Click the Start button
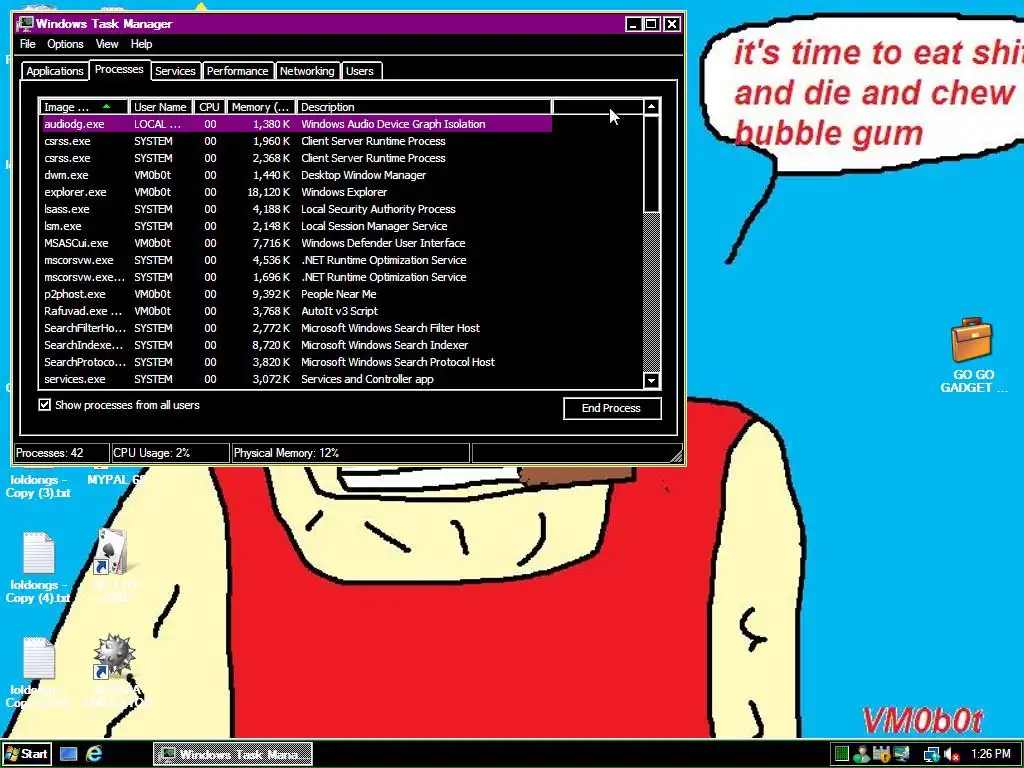This screenshot has width=1024, height=768. [26, 754]
